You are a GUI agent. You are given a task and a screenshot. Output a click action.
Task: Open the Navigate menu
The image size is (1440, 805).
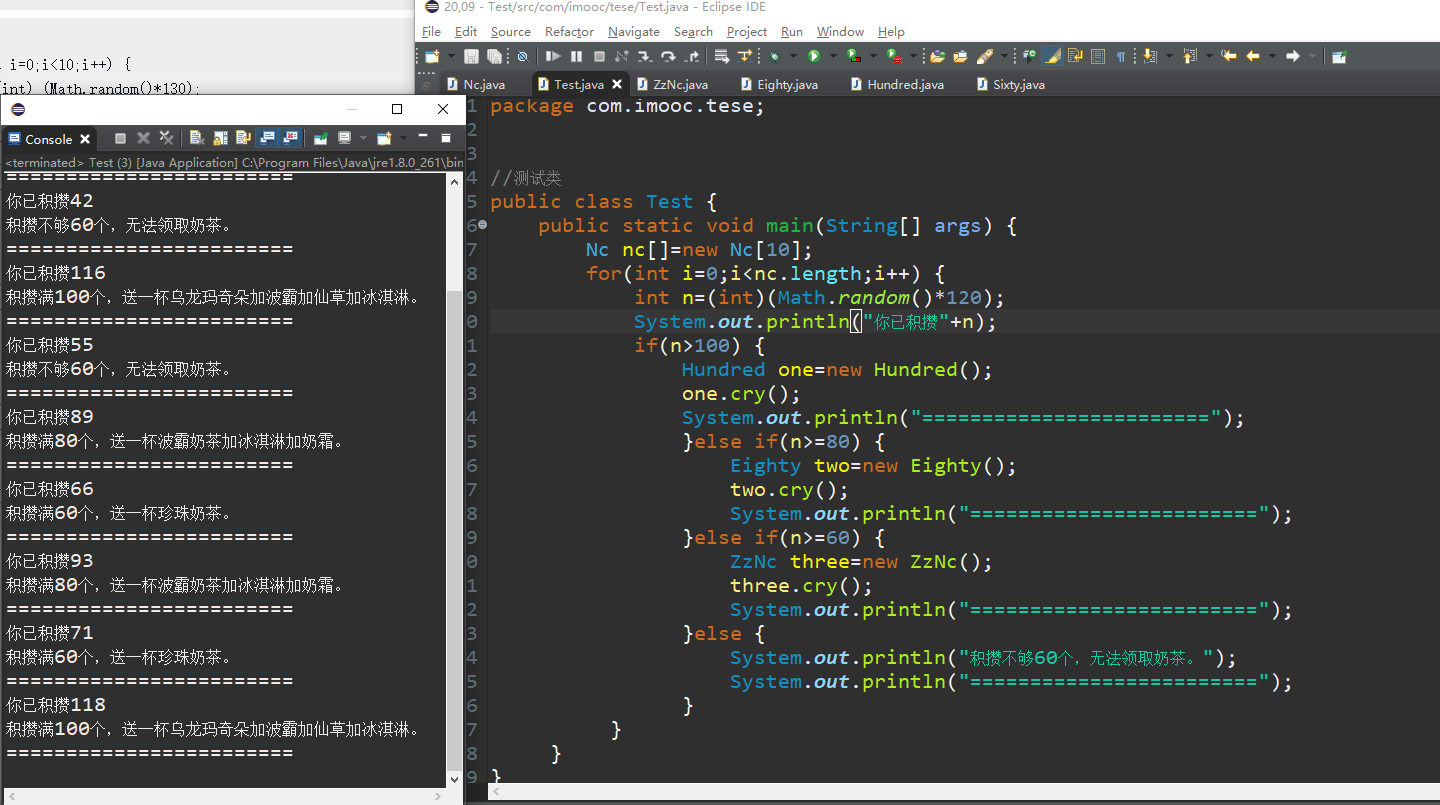point(633,32)
